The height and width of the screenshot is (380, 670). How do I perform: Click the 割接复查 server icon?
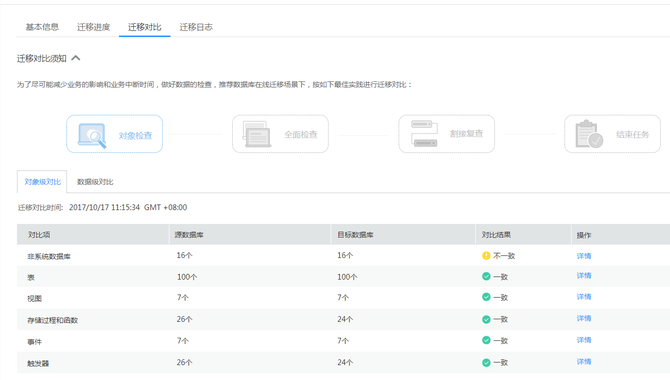pyautogui.click(x=424, y=133)
